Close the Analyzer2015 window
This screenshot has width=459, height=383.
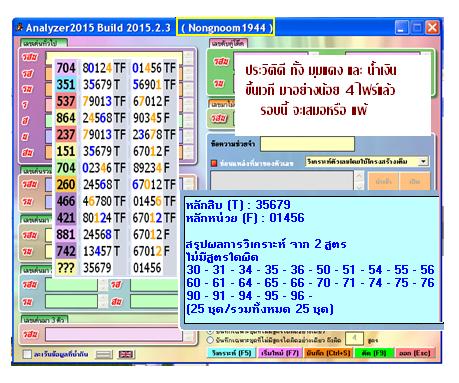432,28
